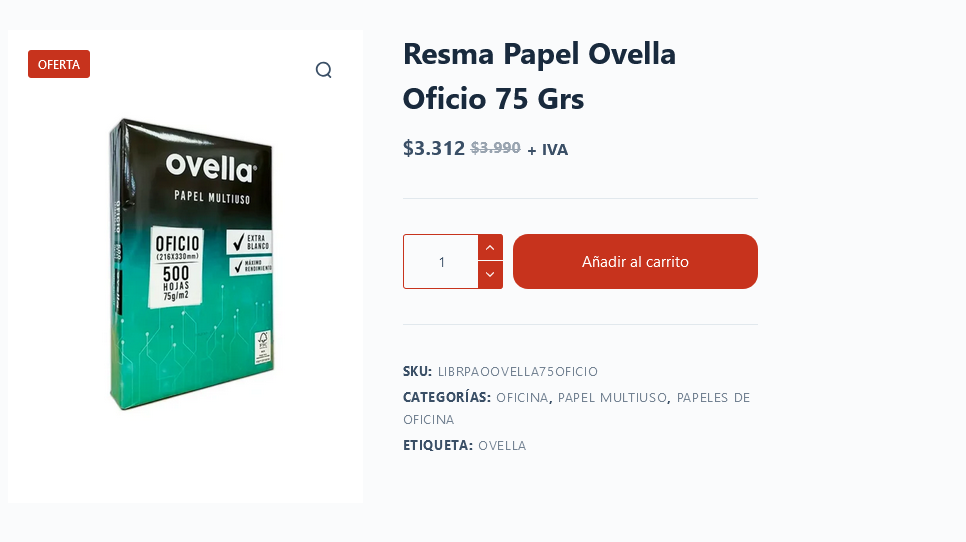Decrease quantity with the down arrow
This screenshot has width=966, height=542.
[490, 275]
